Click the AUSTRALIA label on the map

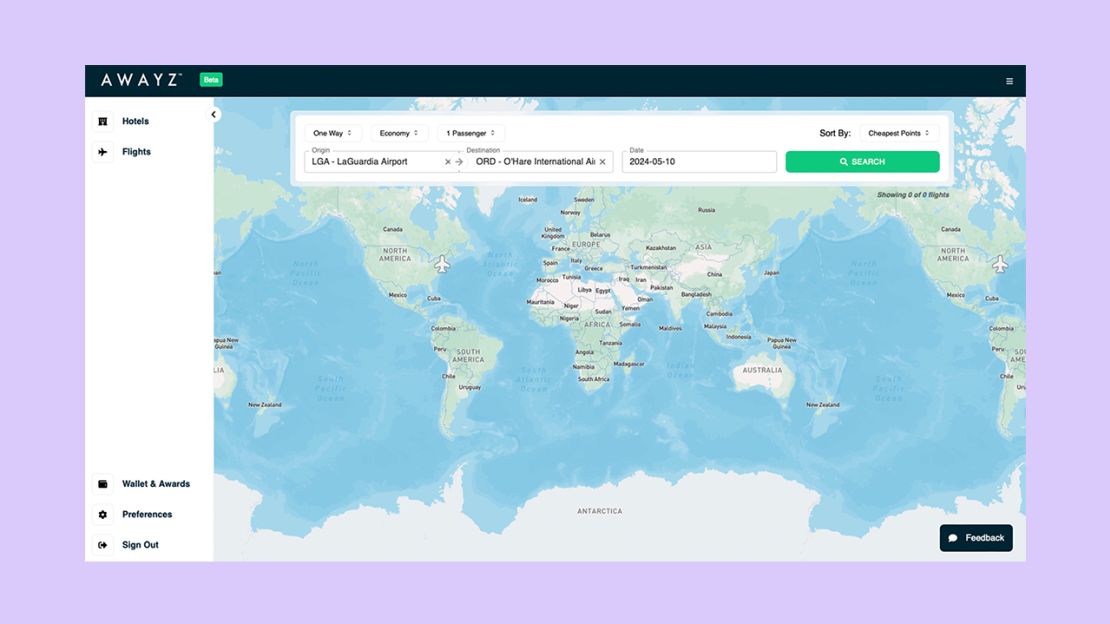[762, 370]
